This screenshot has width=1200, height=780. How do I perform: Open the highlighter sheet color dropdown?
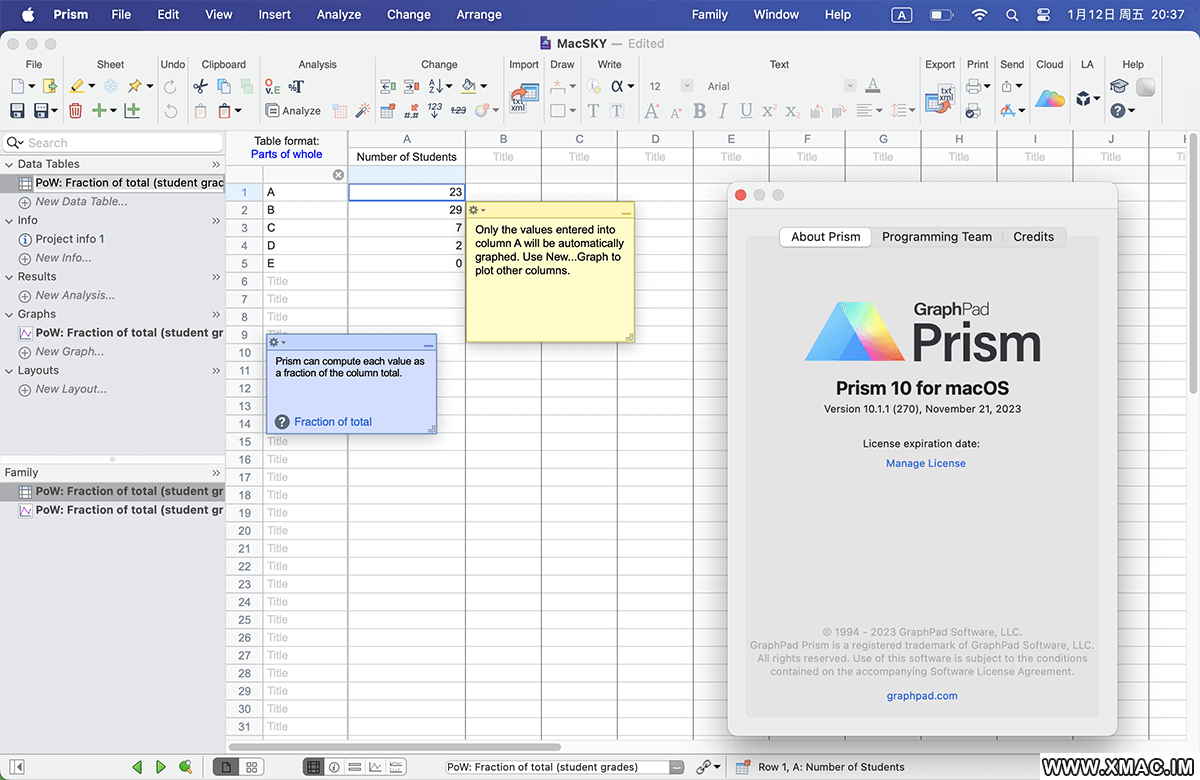pyautogui.click(x=91, y=87)
